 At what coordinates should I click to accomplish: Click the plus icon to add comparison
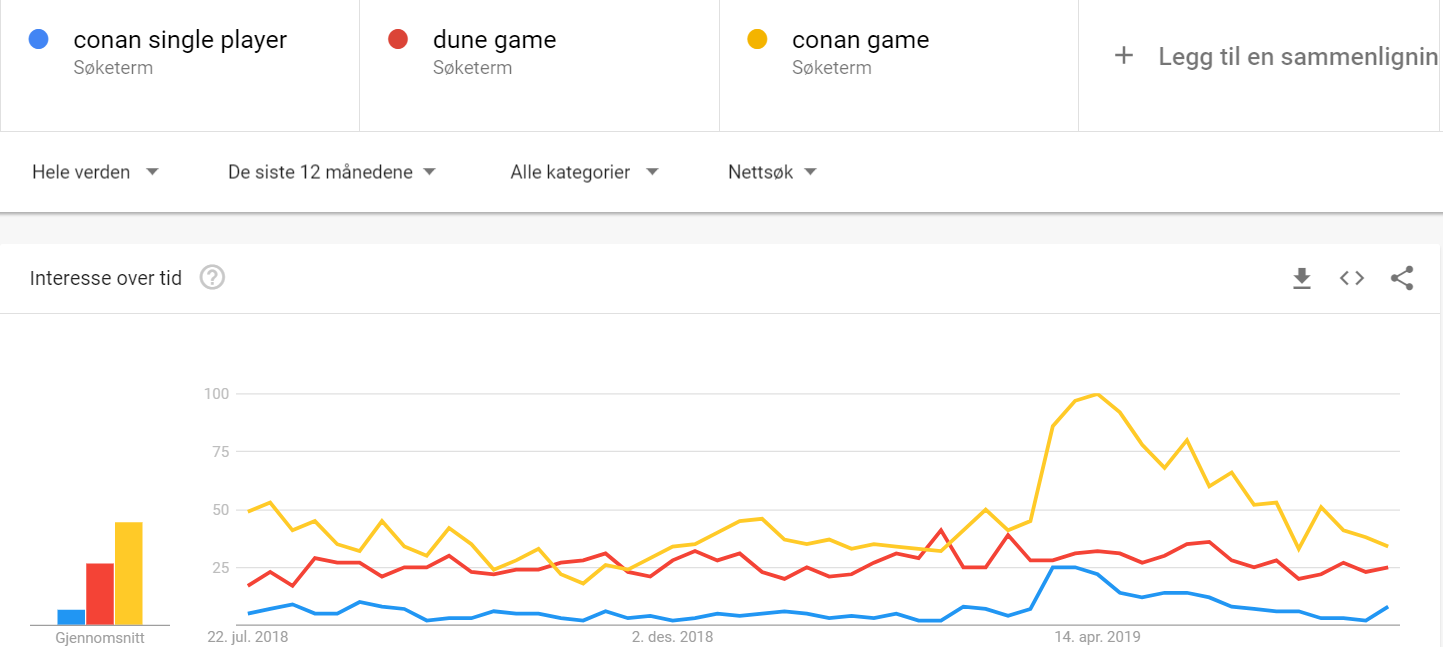click(1124, 56)
